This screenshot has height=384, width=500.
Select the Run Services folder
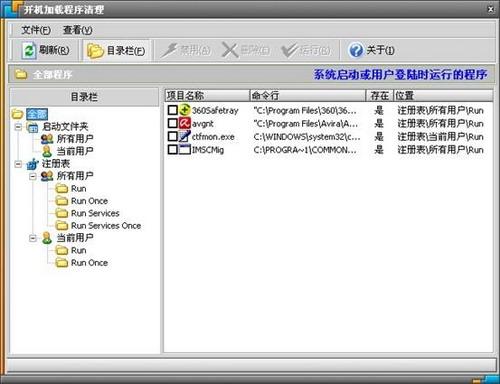coord(95,213)
